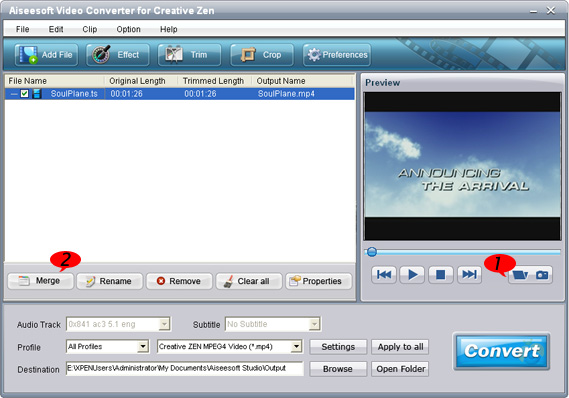Expand the Audio Track dropdown
Screen dimensions: 569x398
point(164,324)
